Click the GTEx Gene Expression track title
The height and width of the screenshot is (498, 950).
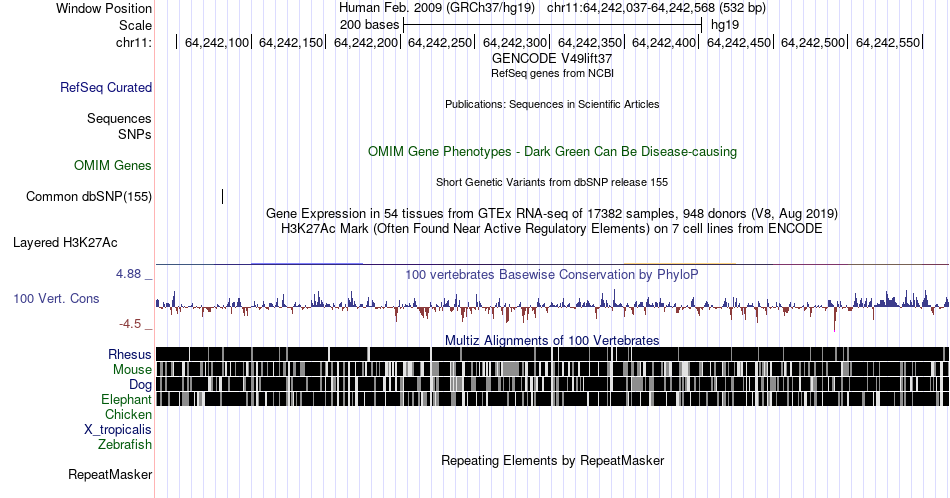coord(552,213)
